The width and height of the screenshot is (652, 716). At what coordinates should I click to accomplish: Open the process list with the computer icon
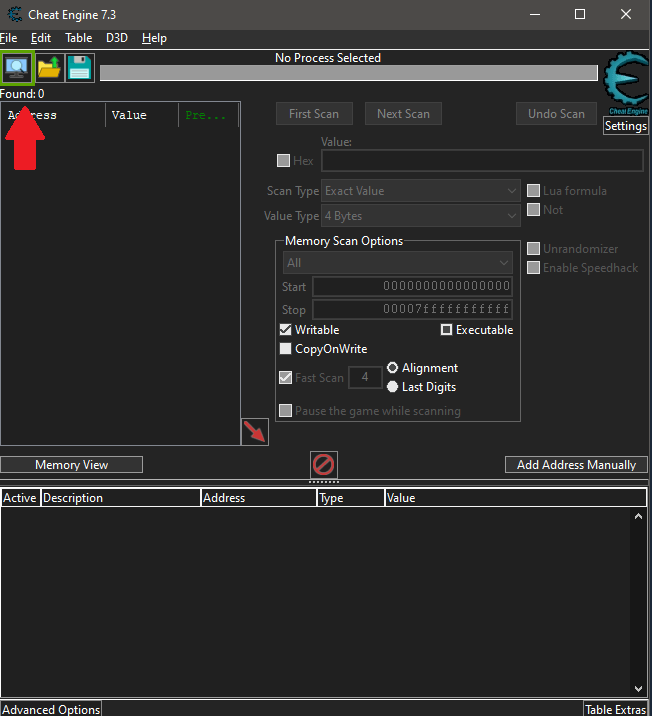[17, 68]
